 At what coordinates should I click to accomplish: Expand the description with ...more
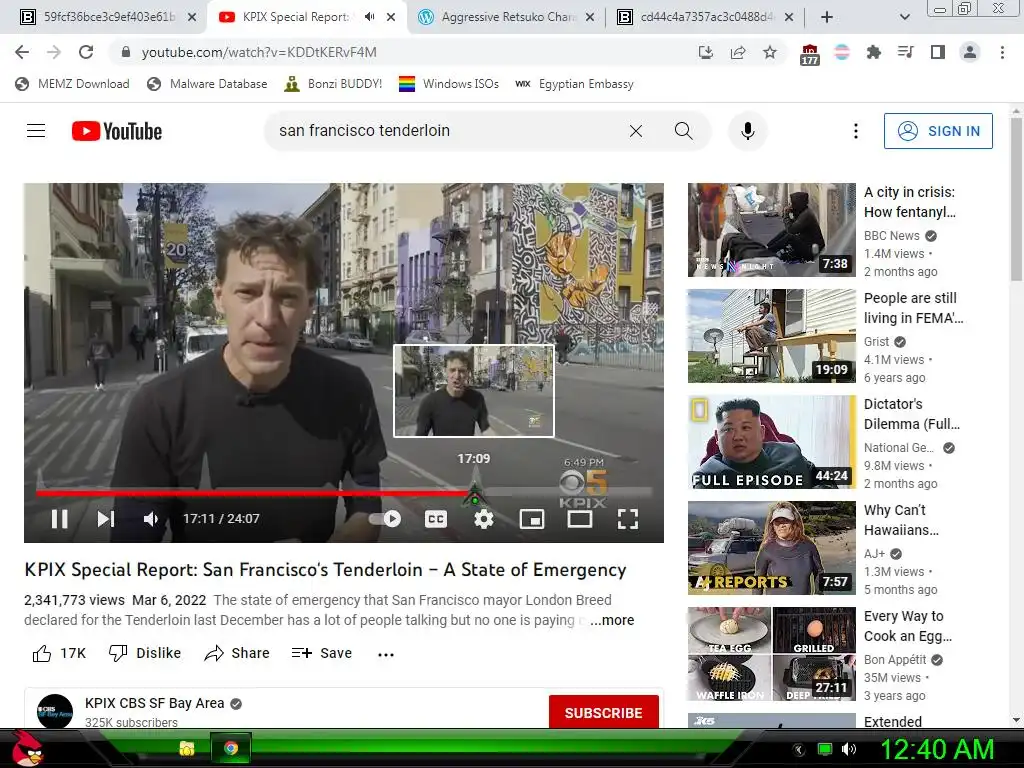[612, 620]
